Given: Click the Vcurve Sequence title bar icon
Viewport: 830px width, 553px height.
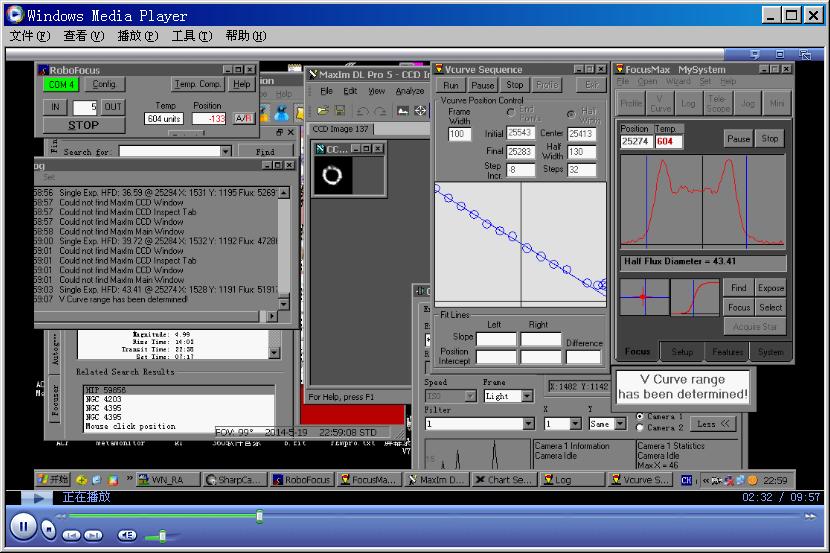Looking at the screenshot, I should click(x=439, y=69).
